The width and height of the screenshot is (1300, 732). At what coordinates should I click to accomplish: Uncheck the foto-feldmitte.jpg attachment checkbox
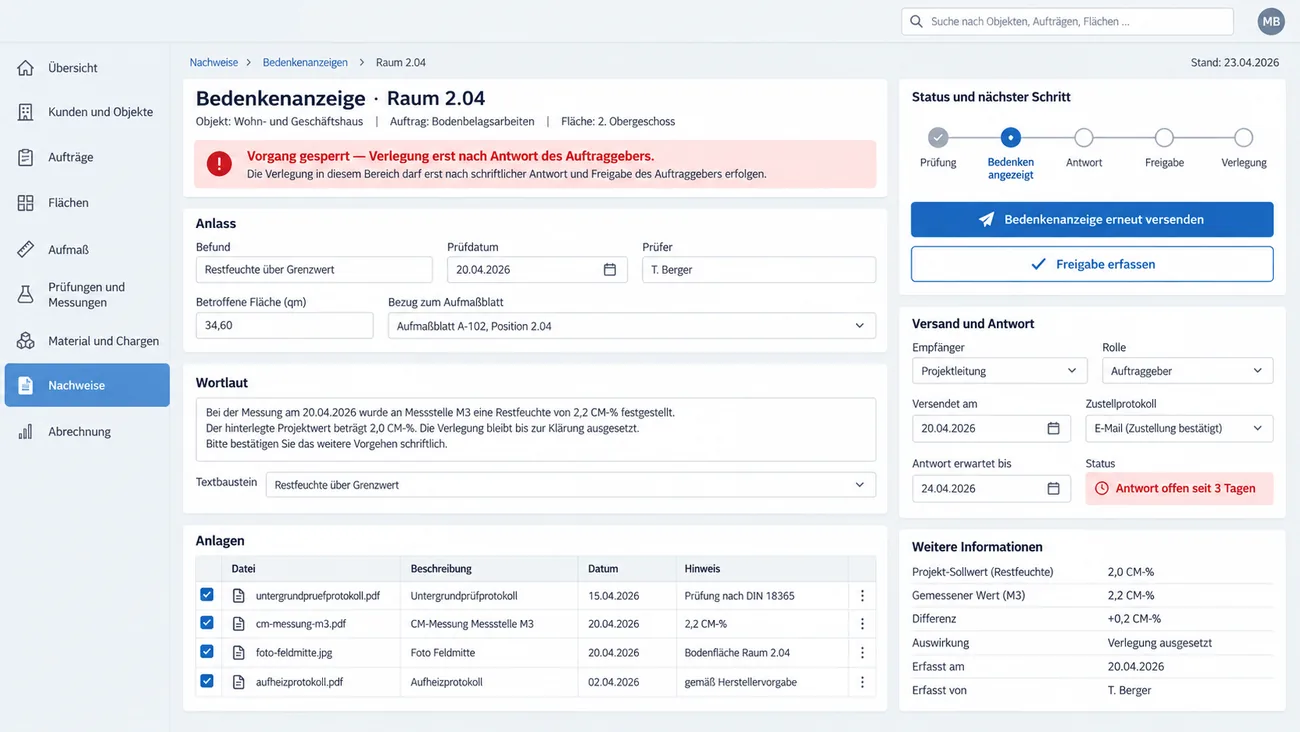[206, 651]
